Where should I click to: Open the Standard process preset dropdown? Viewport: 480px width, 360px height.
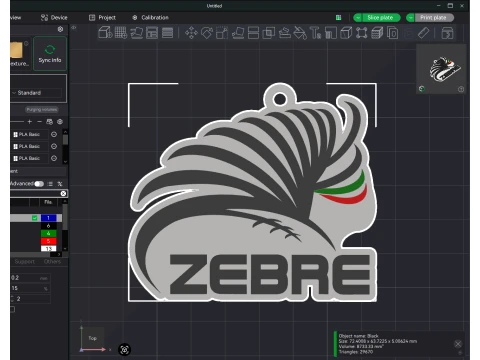37,93
